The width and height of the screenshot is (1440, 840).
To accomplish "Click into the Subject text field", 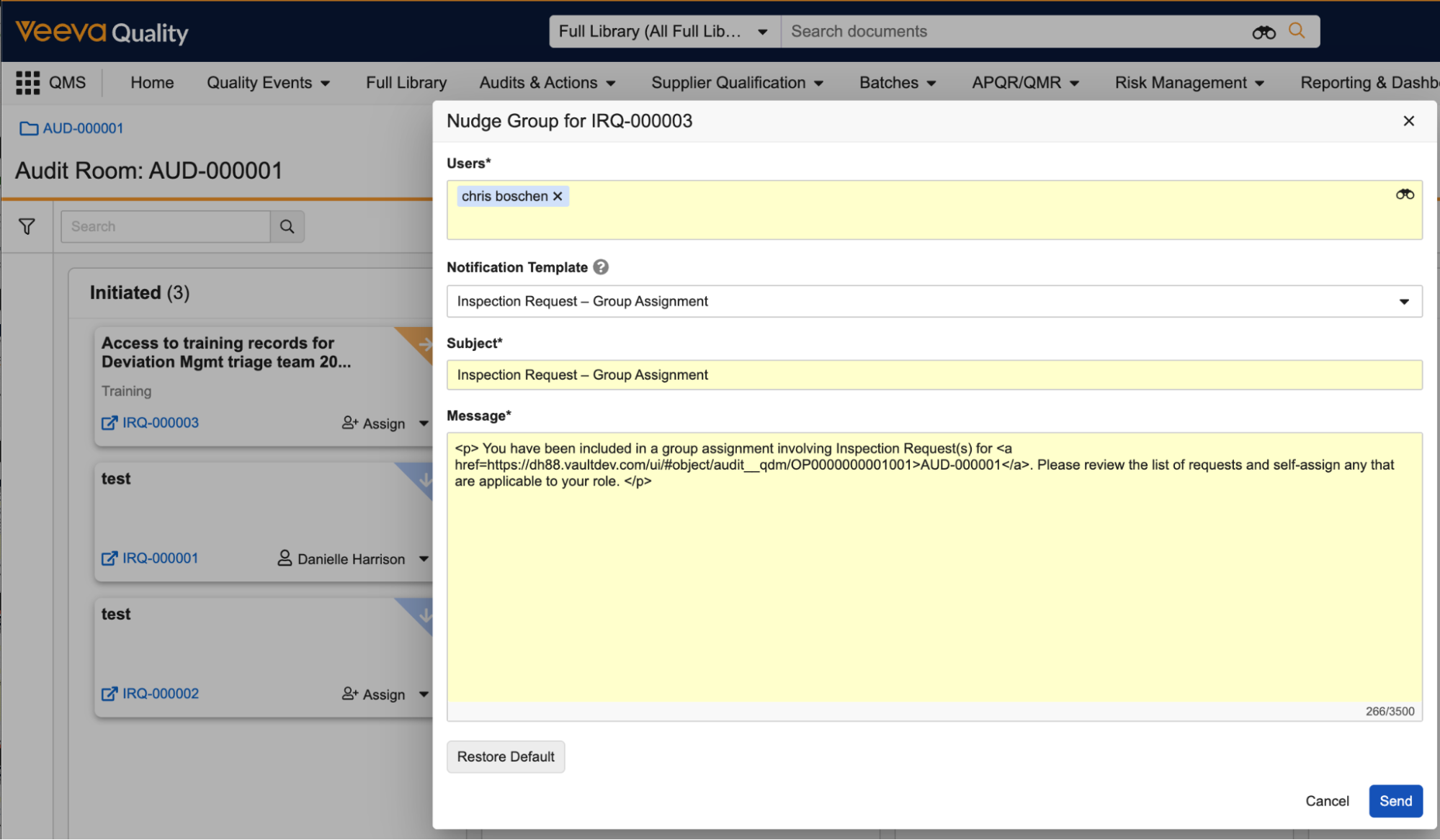I will pos(934,375).
